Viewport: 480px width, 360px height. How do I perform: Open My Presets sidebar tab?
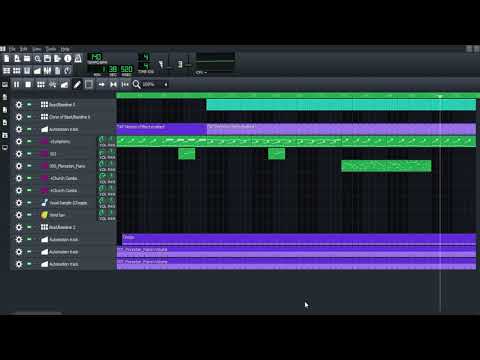(5, 122)
